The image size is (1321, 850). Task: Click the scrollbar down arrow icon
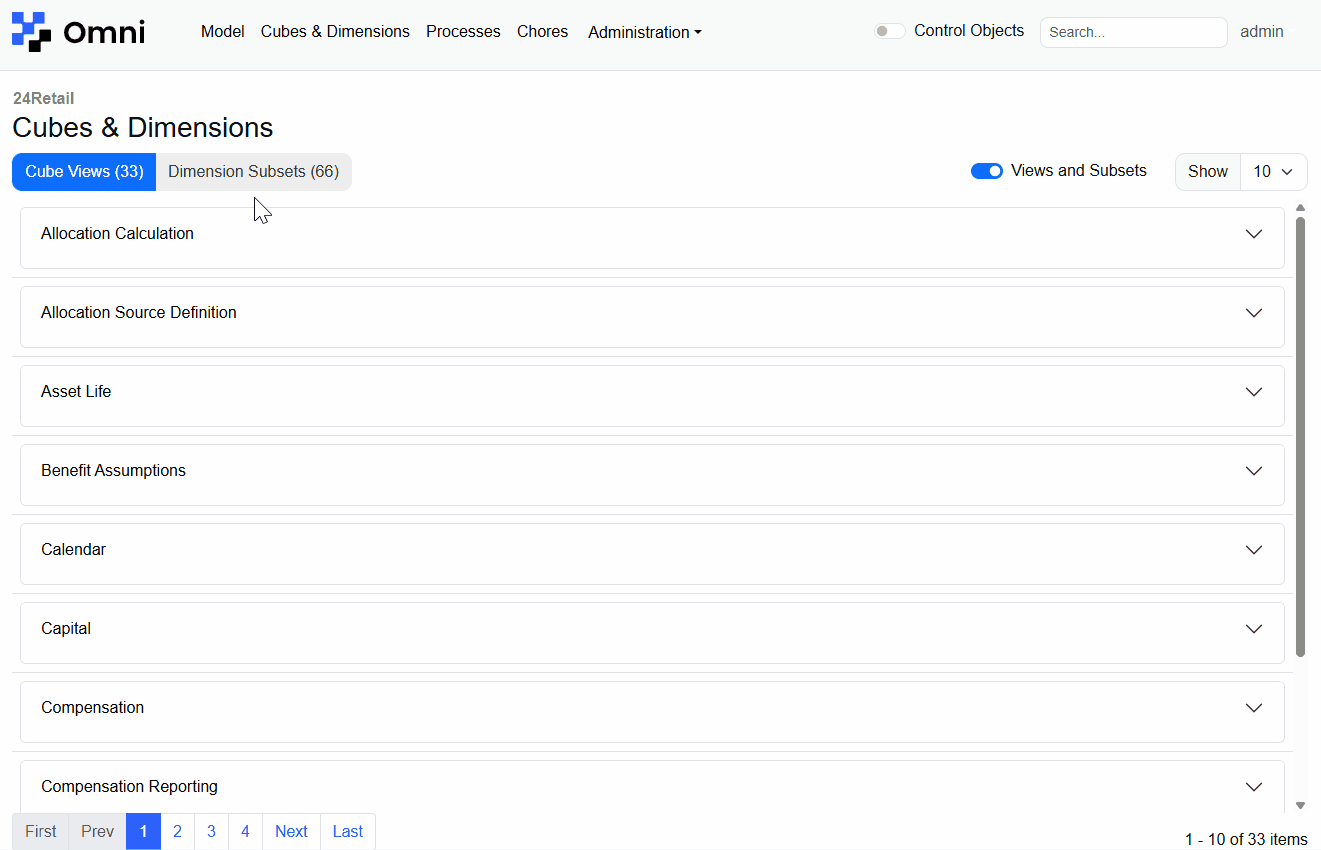1300,805
